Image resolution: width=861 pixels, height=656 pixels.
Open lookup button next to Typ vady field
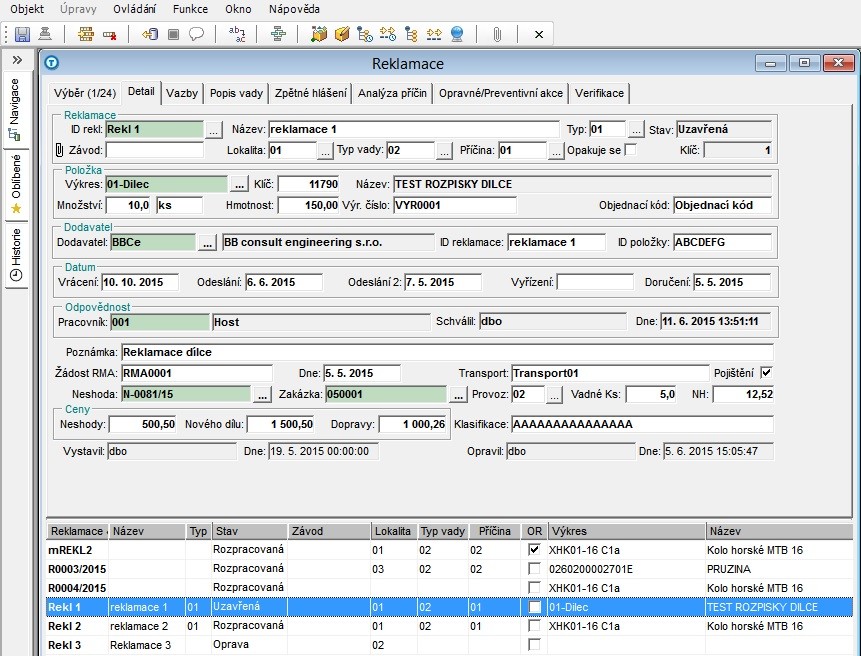[444, 150]
